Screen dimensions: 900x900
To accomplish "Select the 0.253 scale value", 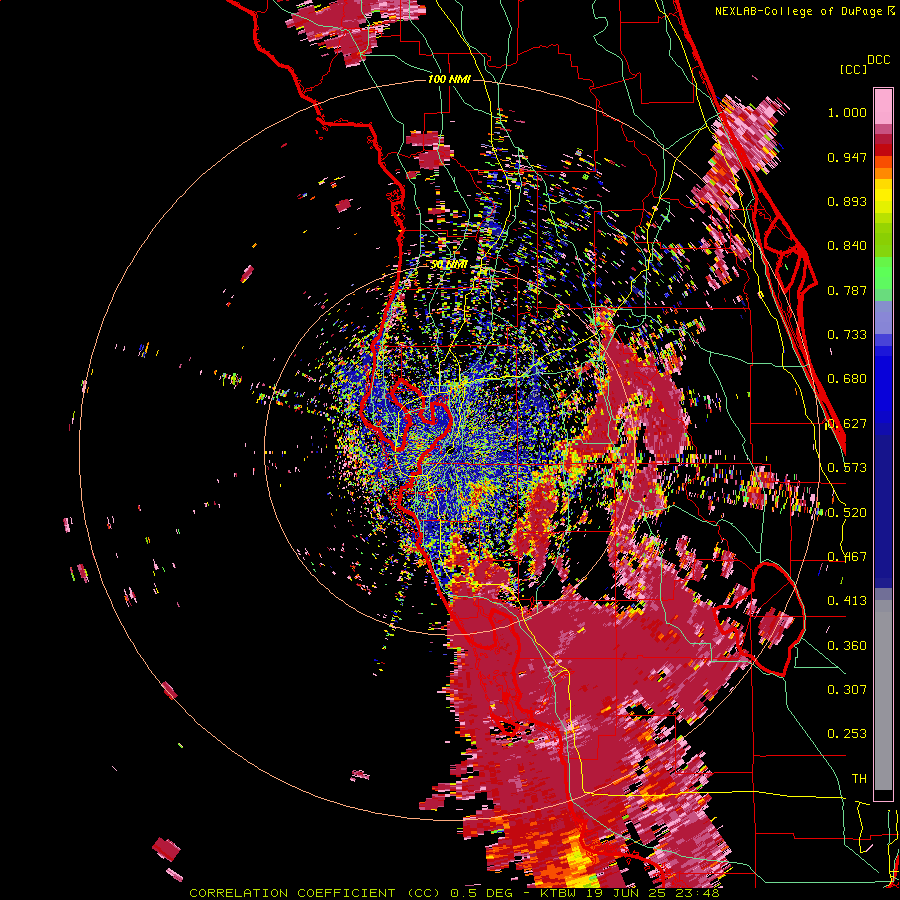I will point(847,734).
